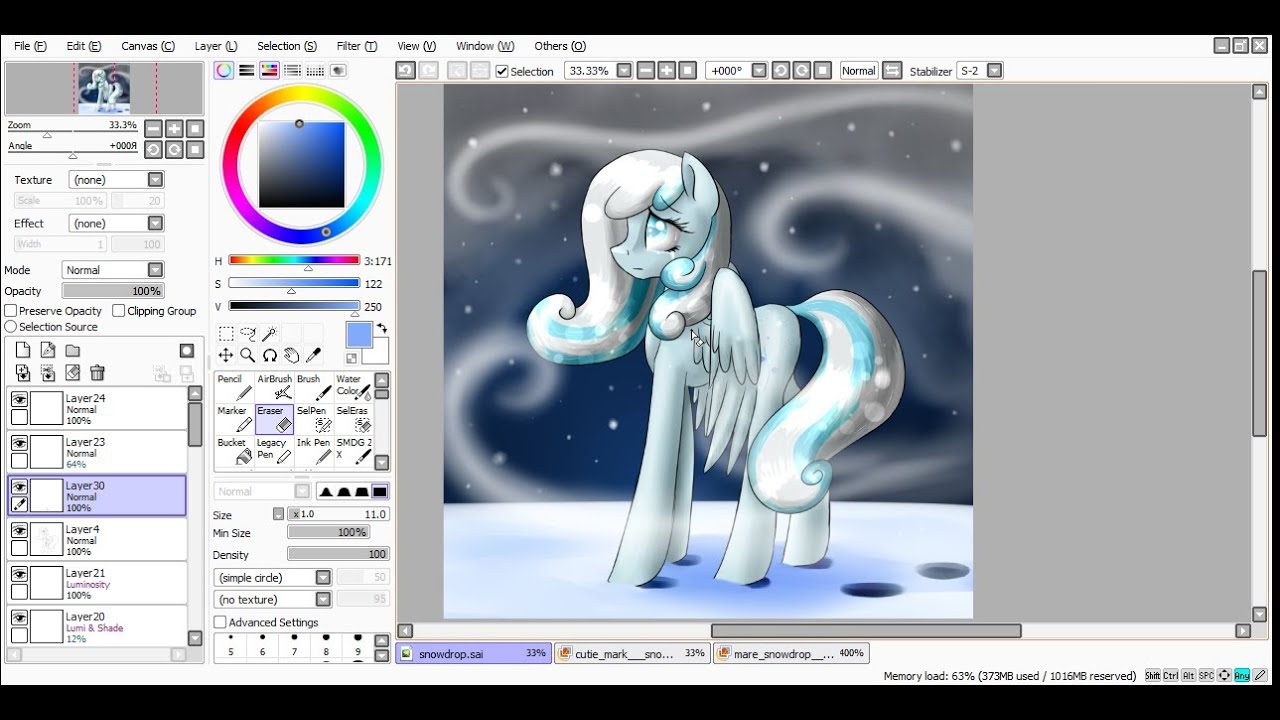The width and height of the screenshot is (1280, 720).
Task: Select the lasso selection tool
Action: 248,334
